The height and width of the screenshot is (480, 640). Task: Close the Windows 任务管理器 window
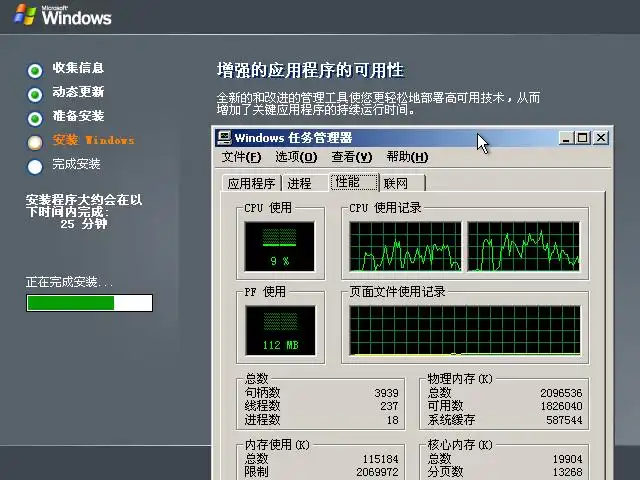pos(601,138)
